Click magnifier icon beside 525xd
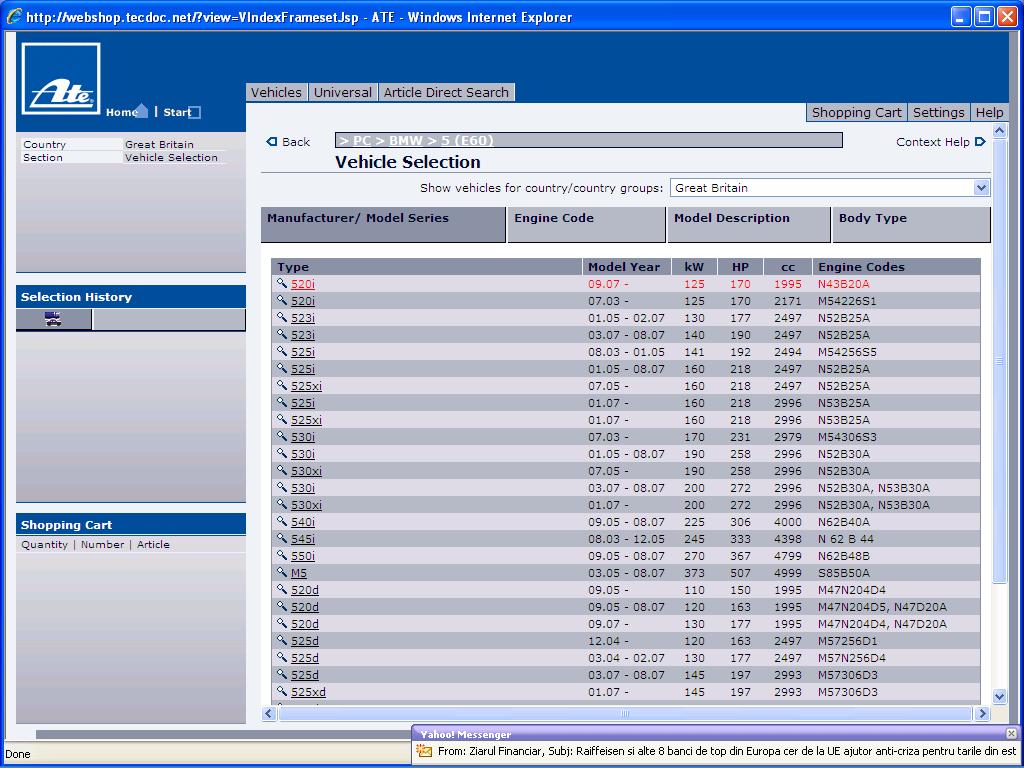Screen dimensions: 1024x768 click(281, 691)
